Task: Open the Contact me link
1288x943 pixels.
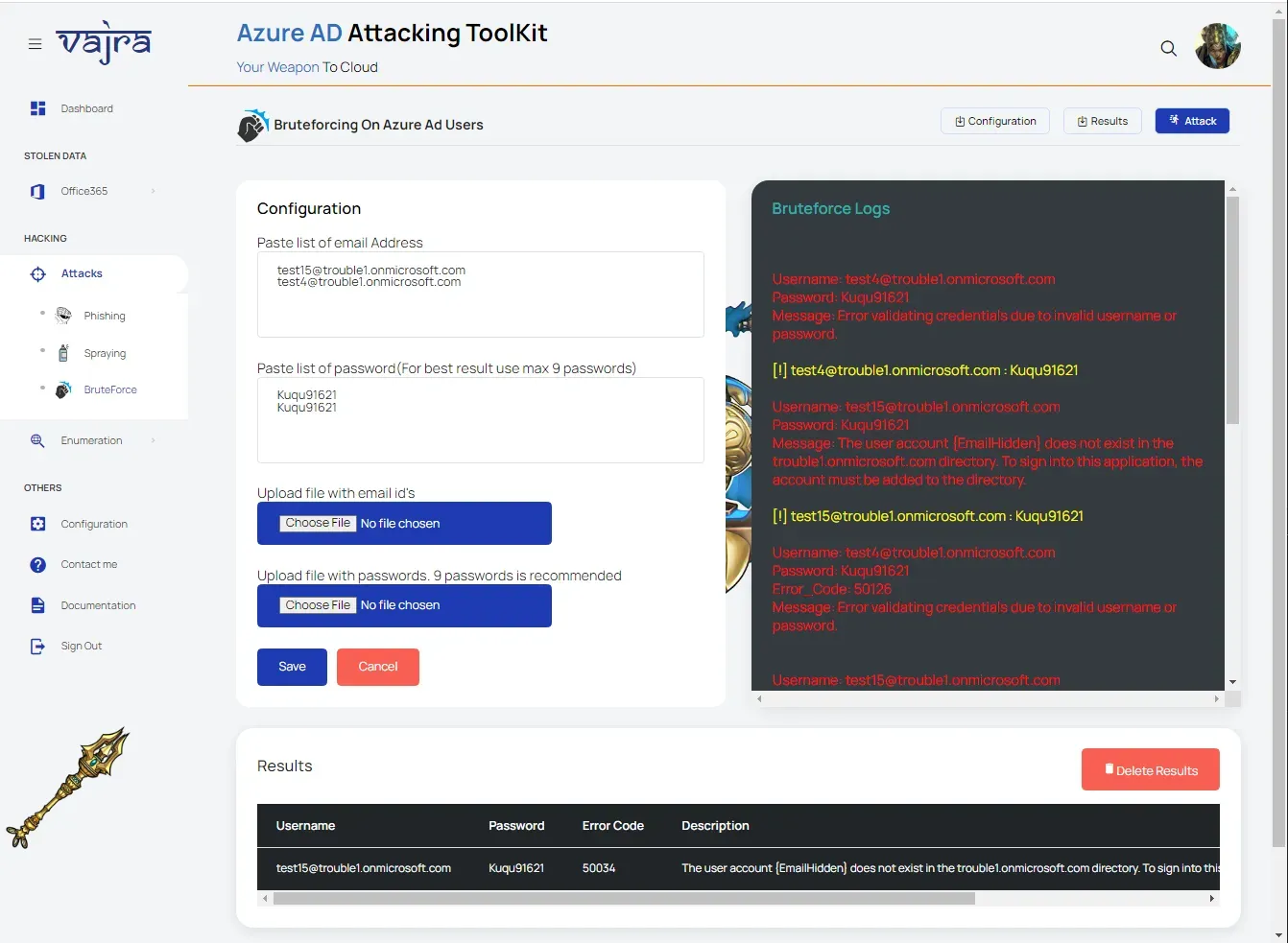Action: (88, 564)
